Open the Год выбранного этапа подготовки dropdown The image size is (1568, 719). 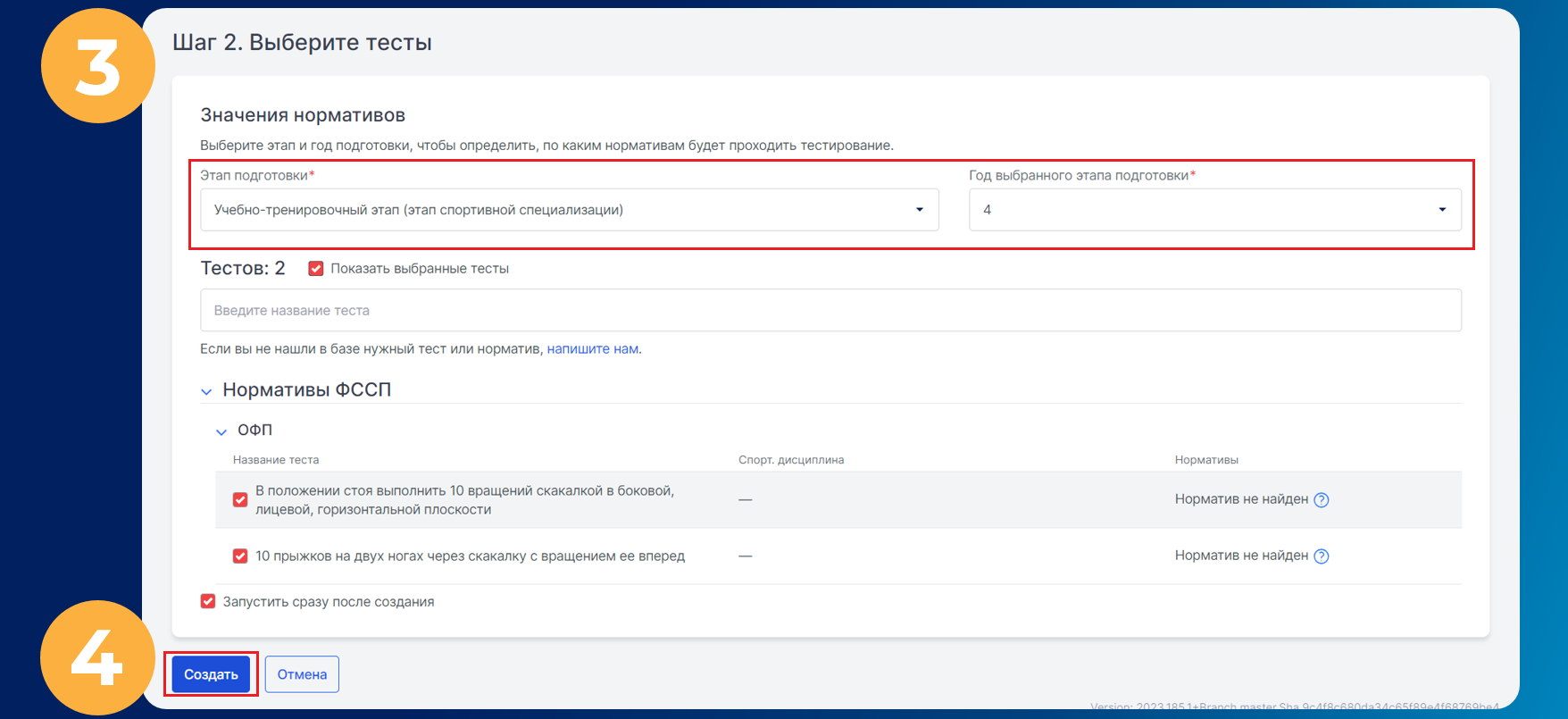click(1214, 210)
